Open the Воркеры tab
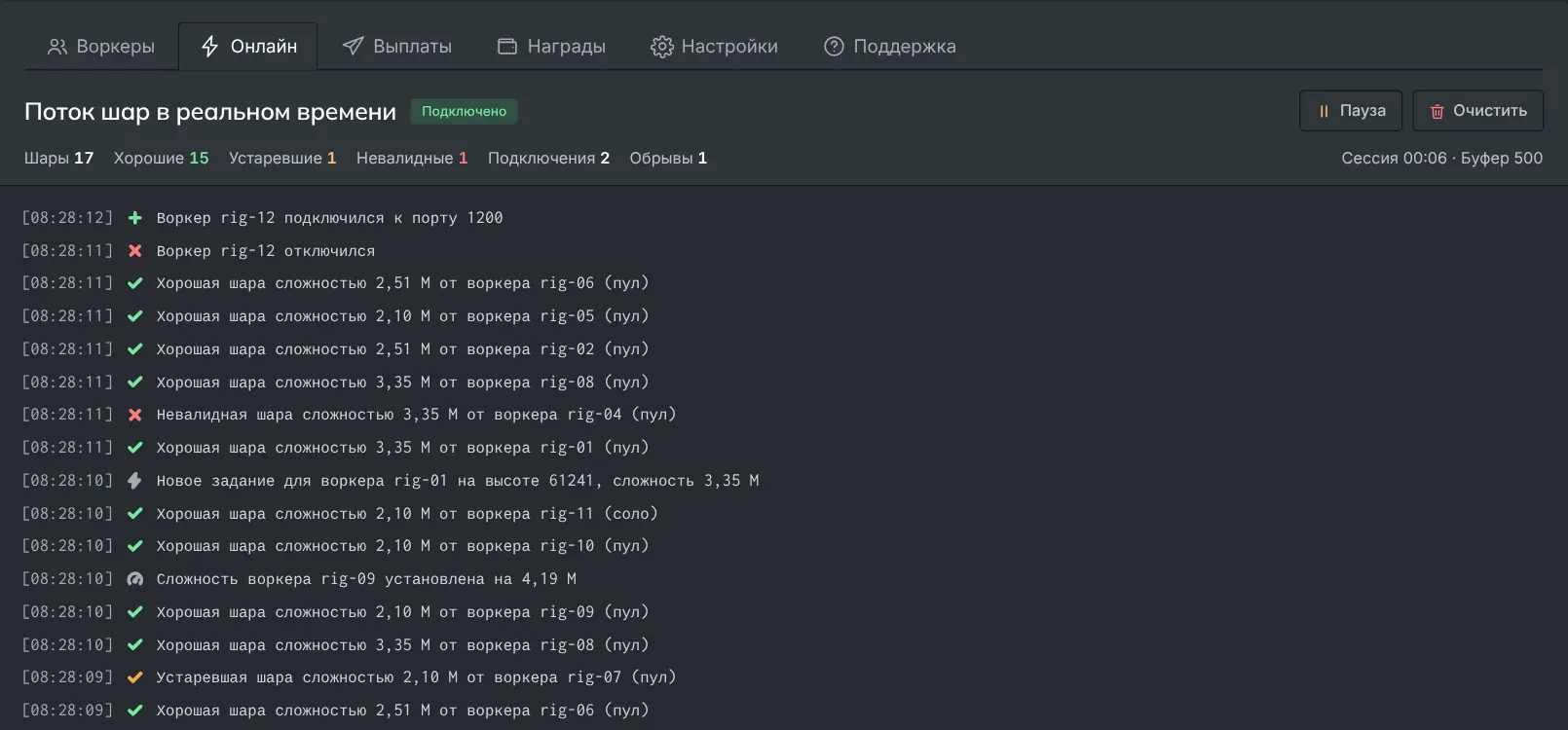Image resolution: width=1568 pixels, height=730 pixels. [x=101, y=47]
